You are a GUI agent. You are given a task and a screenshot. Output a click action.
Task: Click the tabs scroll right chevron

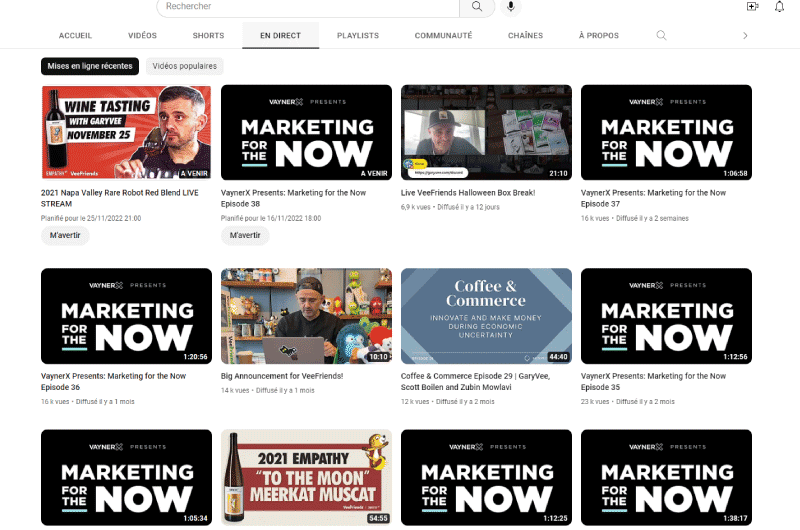click(x=745, y=36)
